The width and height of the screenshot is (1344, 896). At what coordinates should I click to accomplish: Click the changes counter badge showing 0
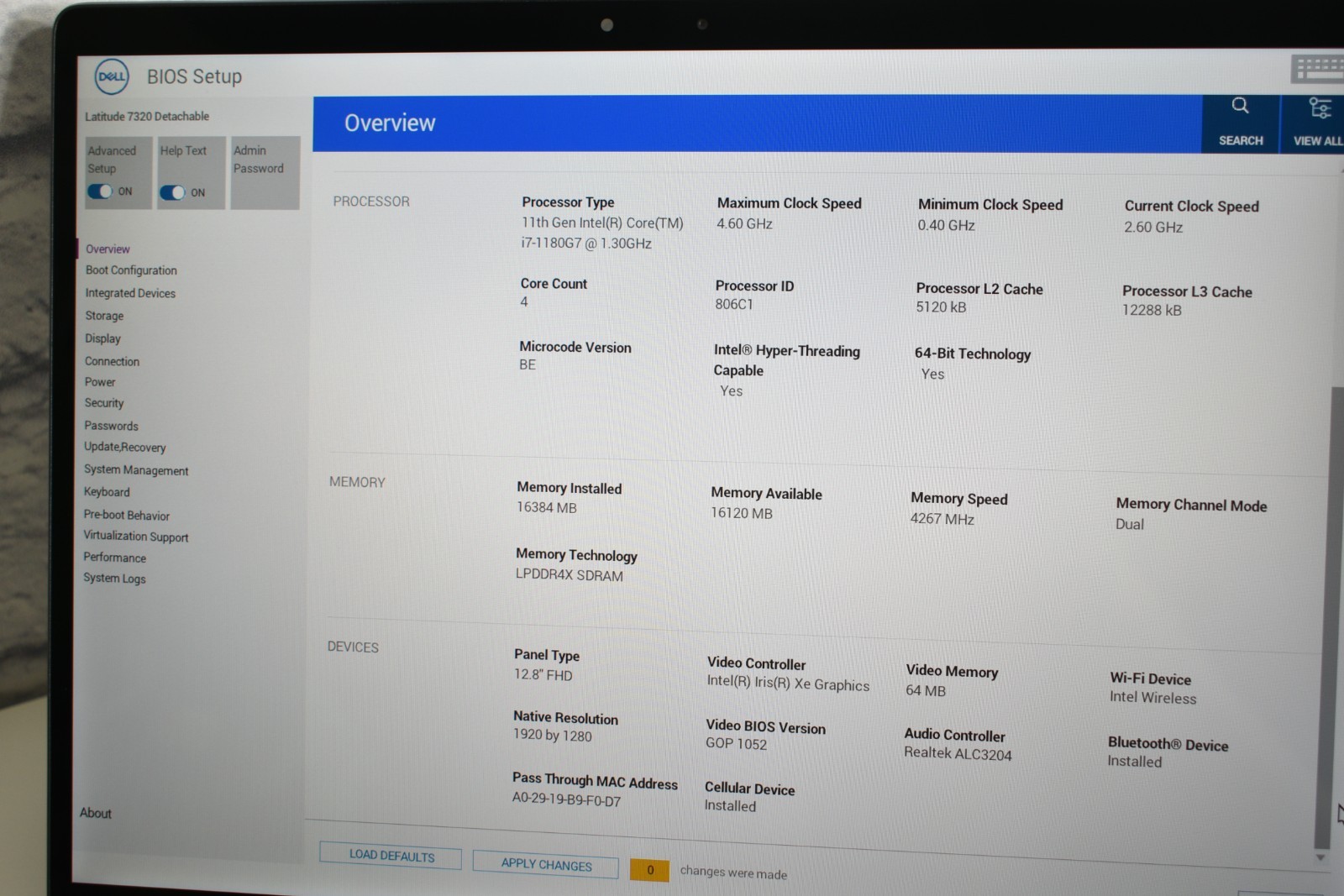coord(649,870)
